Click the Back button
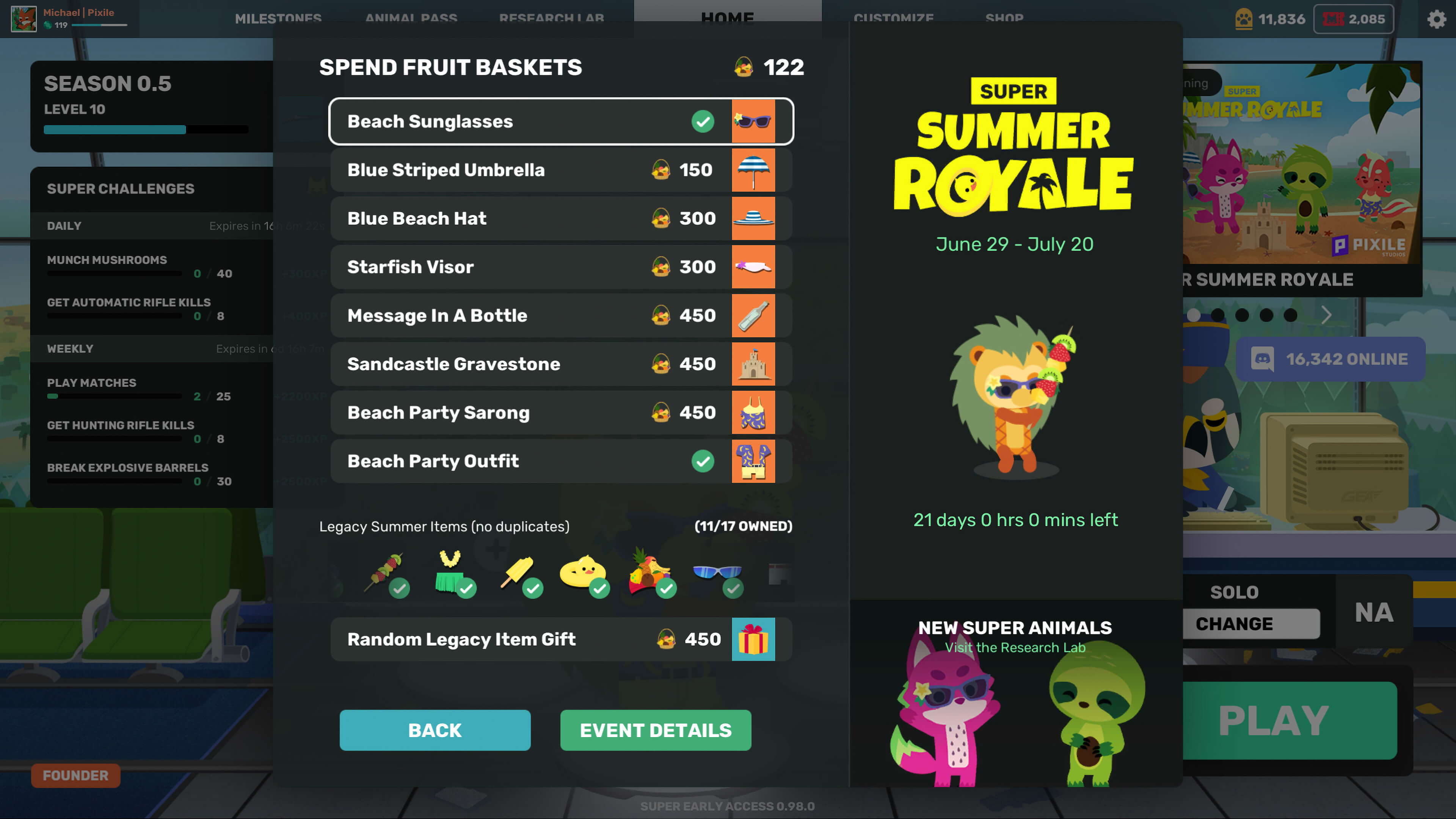The width and height of the screenshot is (1456, 819). [435, 730]
